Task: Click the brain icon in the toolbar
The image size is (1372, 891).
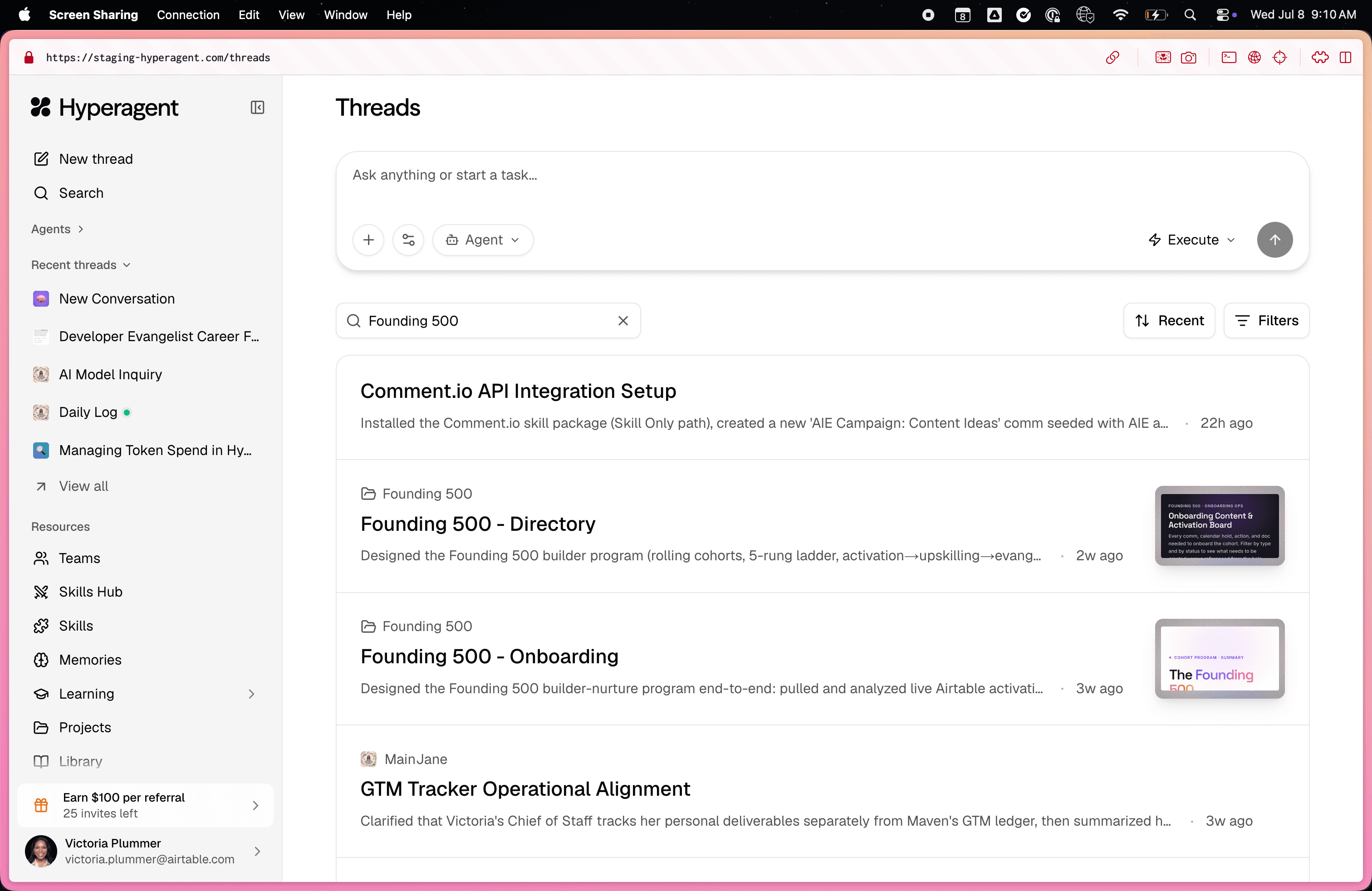Action: click(x=1319, y=57)
